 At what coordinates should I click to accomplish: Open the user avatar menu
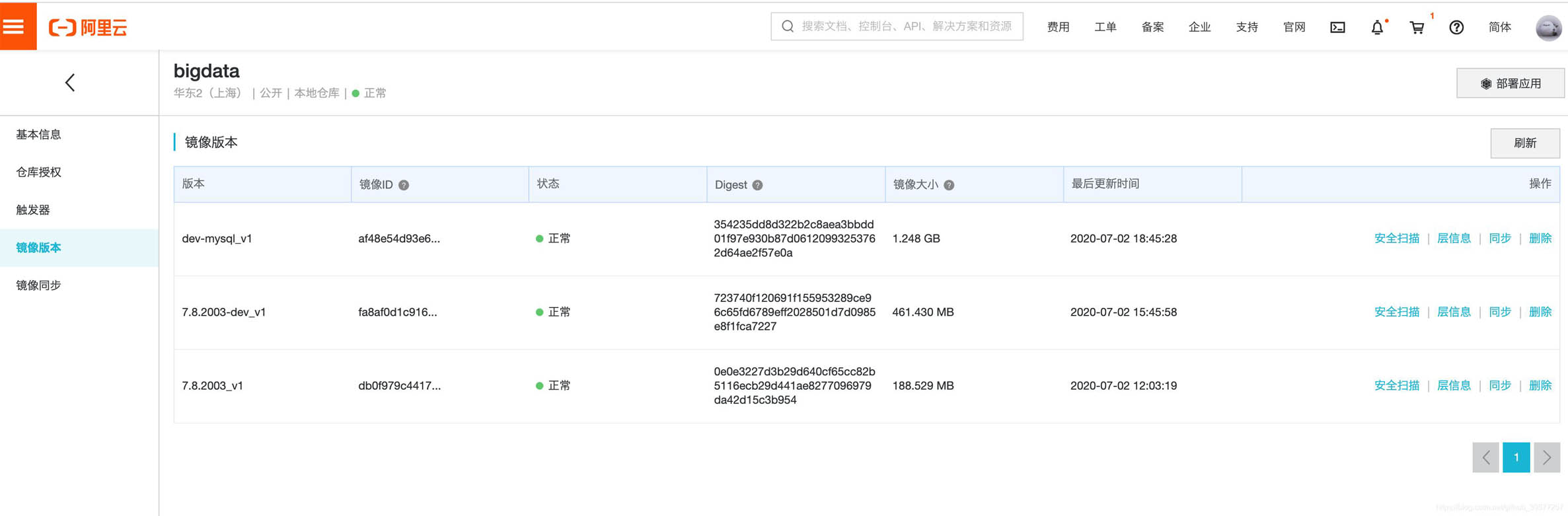(x=1548, y=28)
